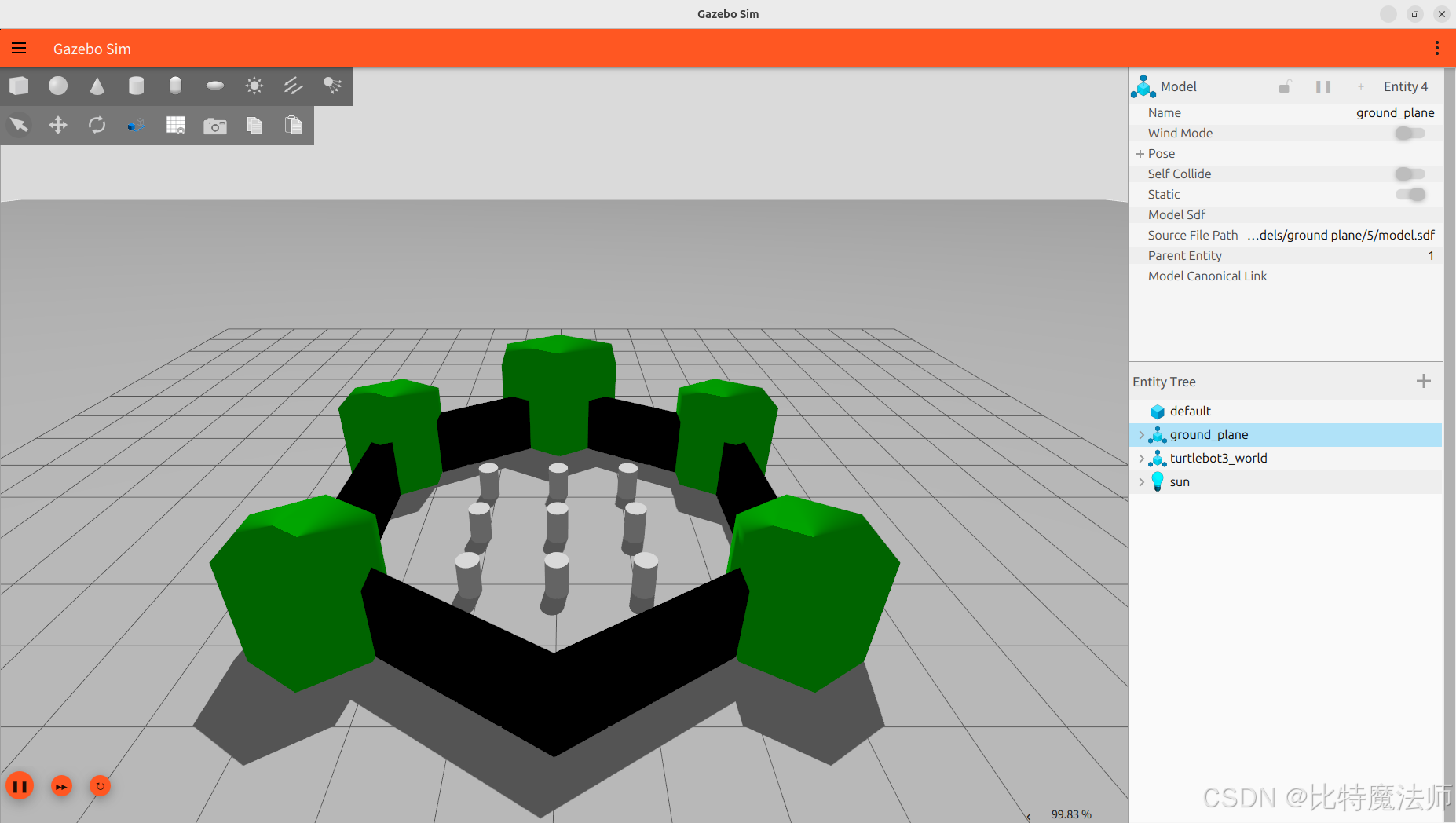
Task: Add a component with the inspector plus
Action: click(x=1361, y=86)
